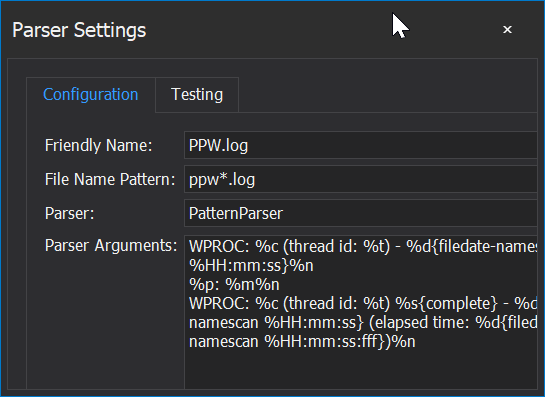Click the Parser Settings window title
Image resolution: width=545 pixels, height=397 pixels.
click(79, 30)
